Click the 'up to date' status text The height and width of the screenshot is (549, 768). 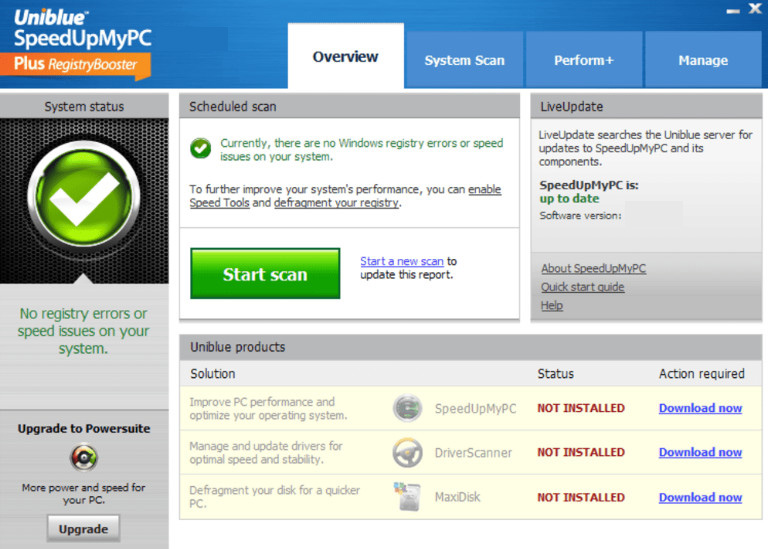point(569,198)
